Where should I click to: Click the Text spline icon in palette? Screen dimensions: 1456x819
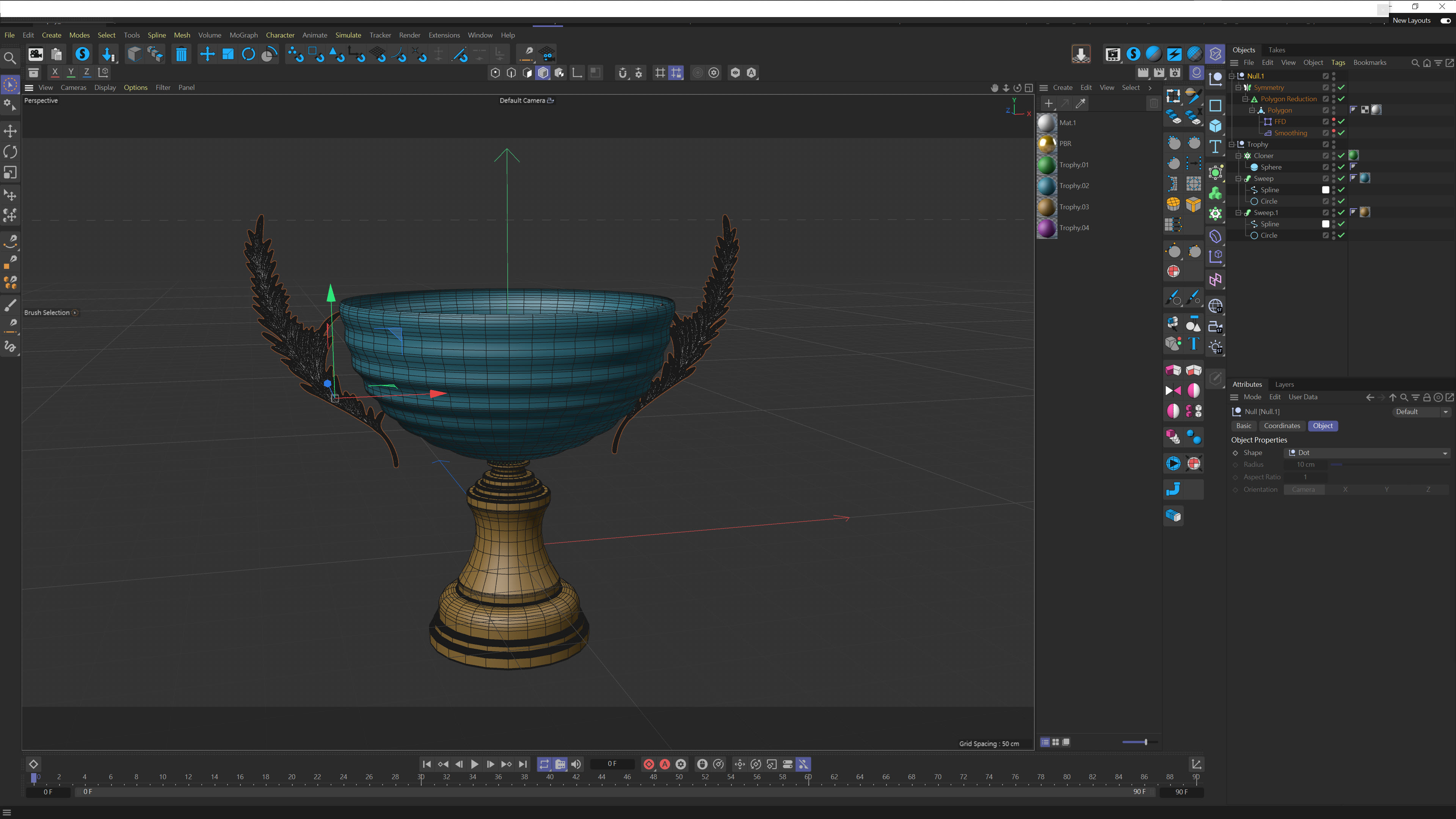(x=1215, y=146)
